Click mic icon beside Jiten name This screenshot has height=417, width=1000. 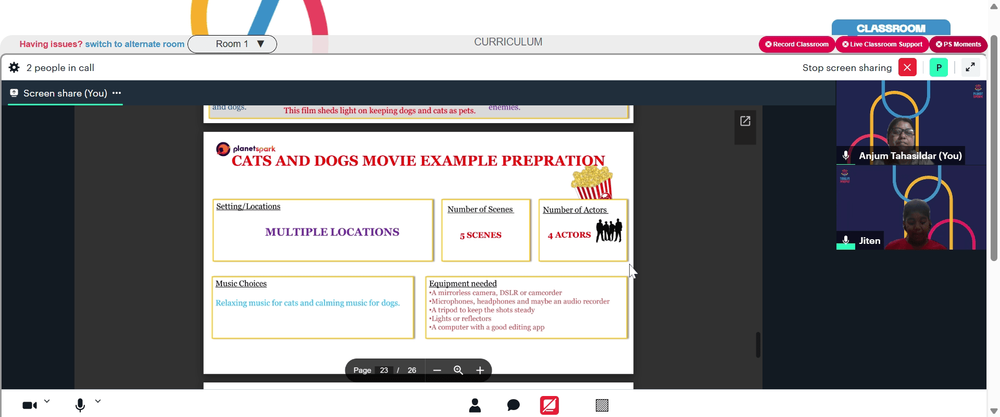846,240
